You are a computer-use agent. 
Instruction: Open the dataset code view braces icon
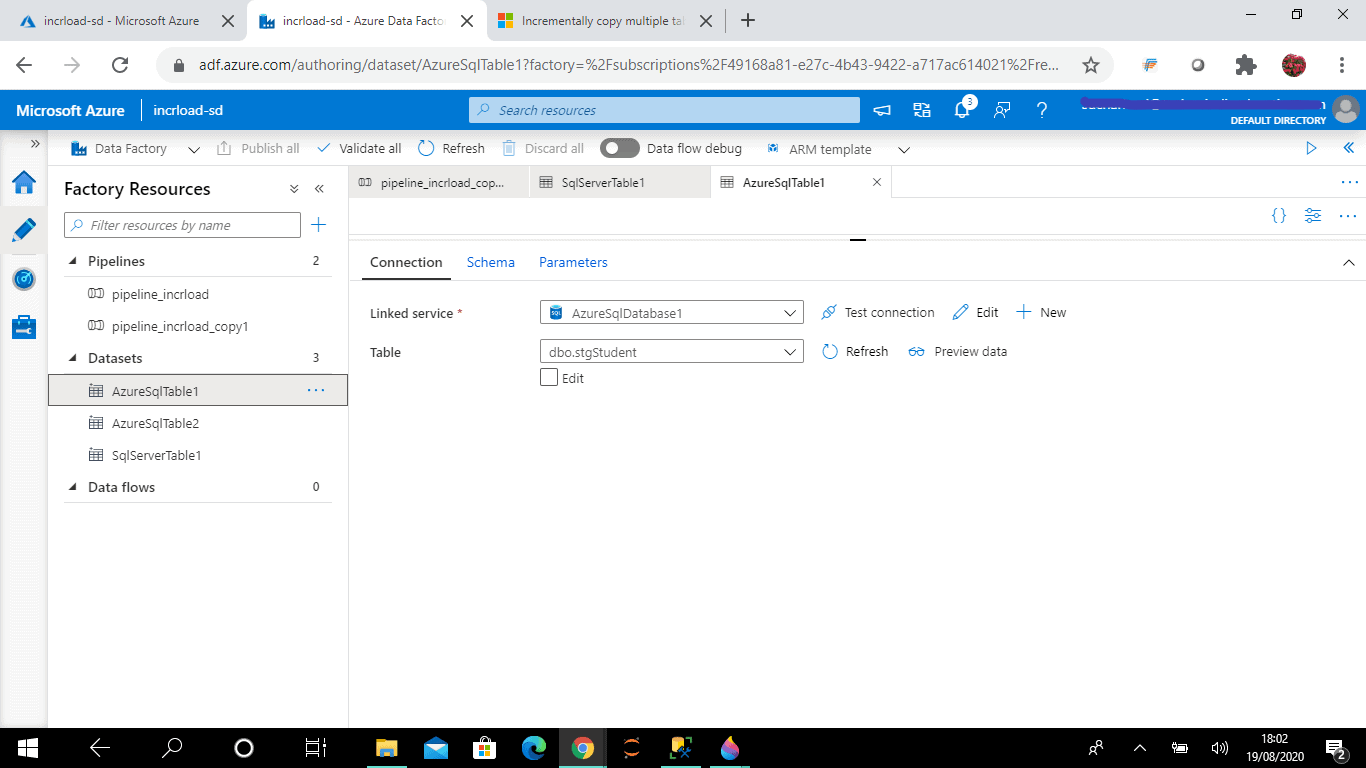point(1279,215)
